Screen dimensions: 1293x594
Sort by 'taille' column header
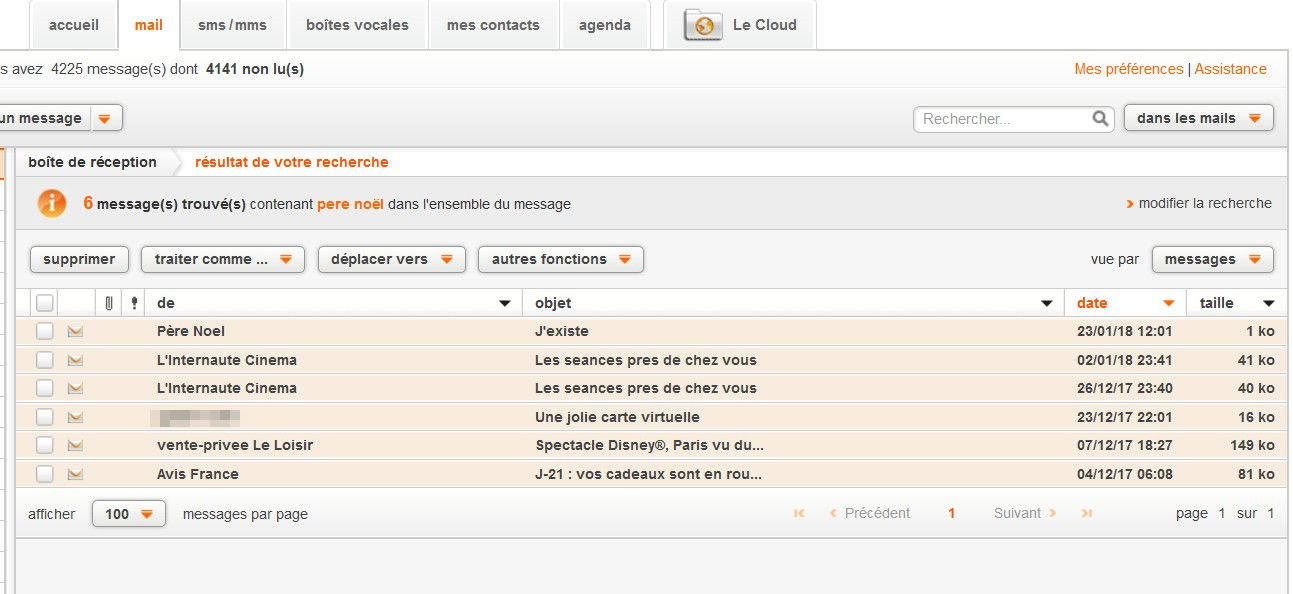(x=1237, y=303)
